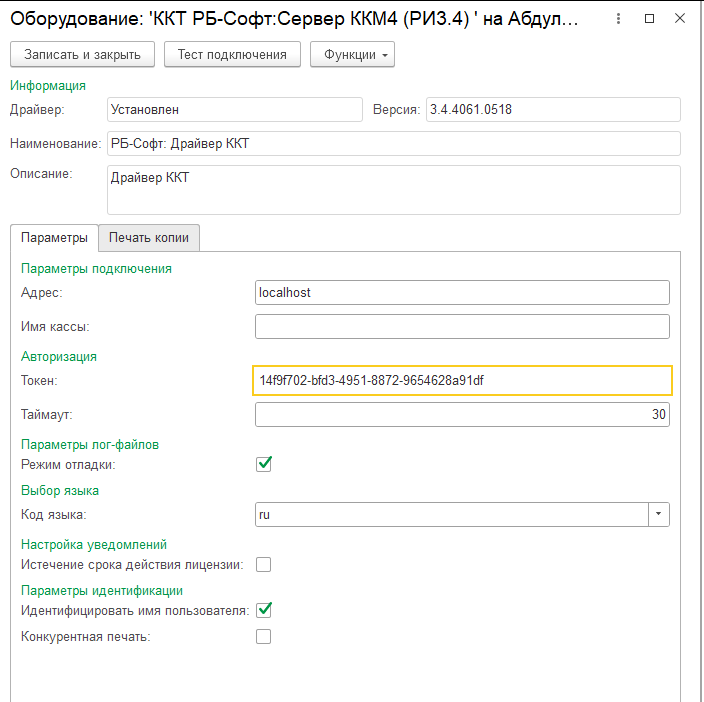The image size is (704, 702).
Task: Enable the 'Конкурентная печать' checkbox
Action: [264, 636]
